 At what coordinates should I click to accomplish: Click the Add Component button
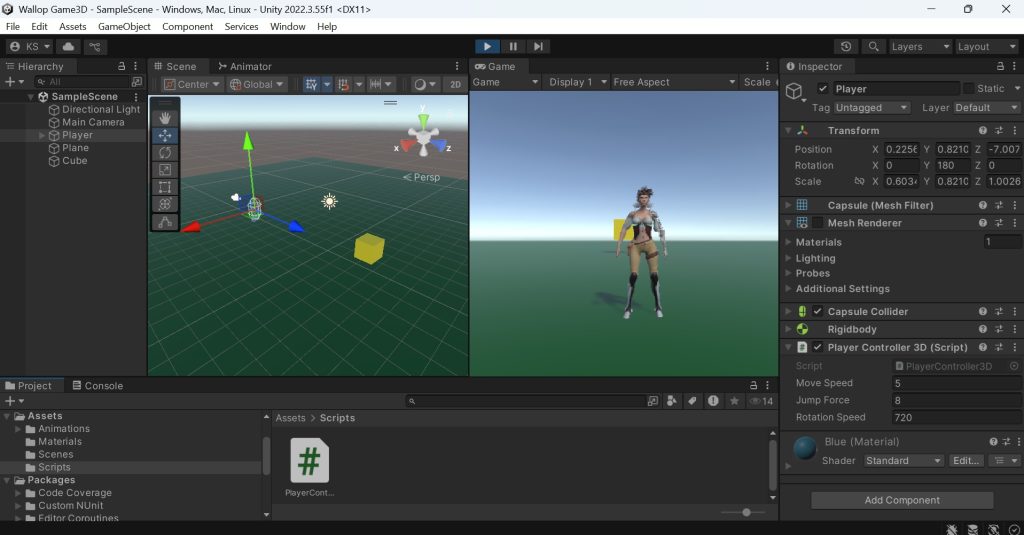point(902,500)
